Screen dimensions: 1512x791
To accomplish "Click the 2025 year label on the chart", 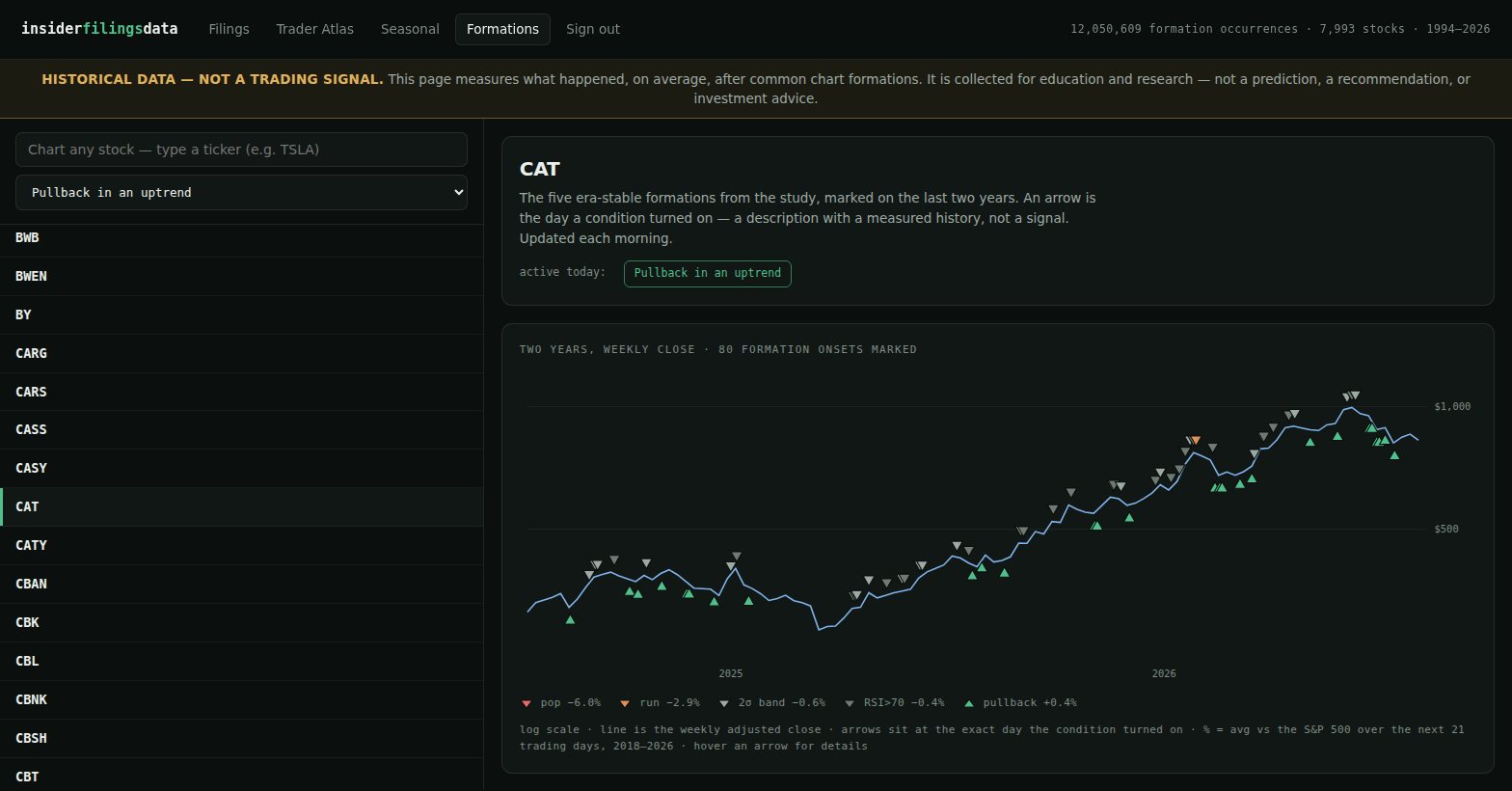I will click(731, 674).
